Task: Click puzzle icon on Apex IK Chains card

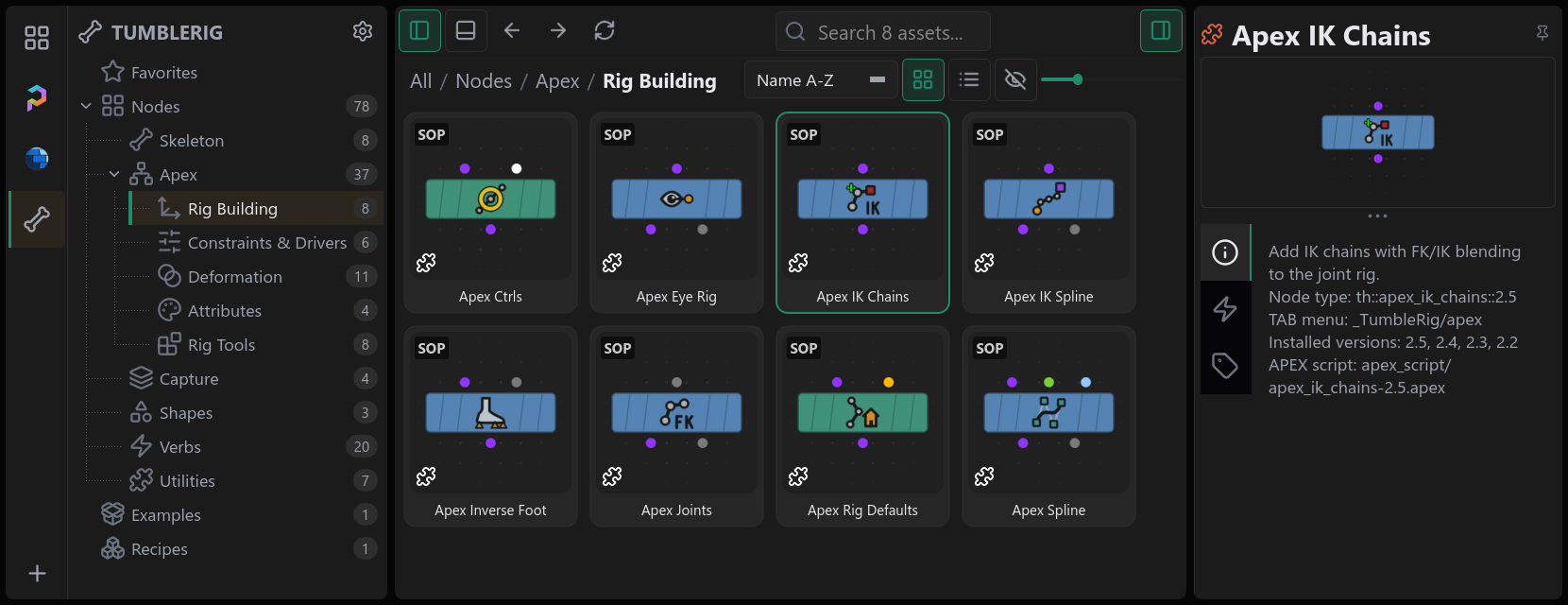Action: (x=798, y=262)
